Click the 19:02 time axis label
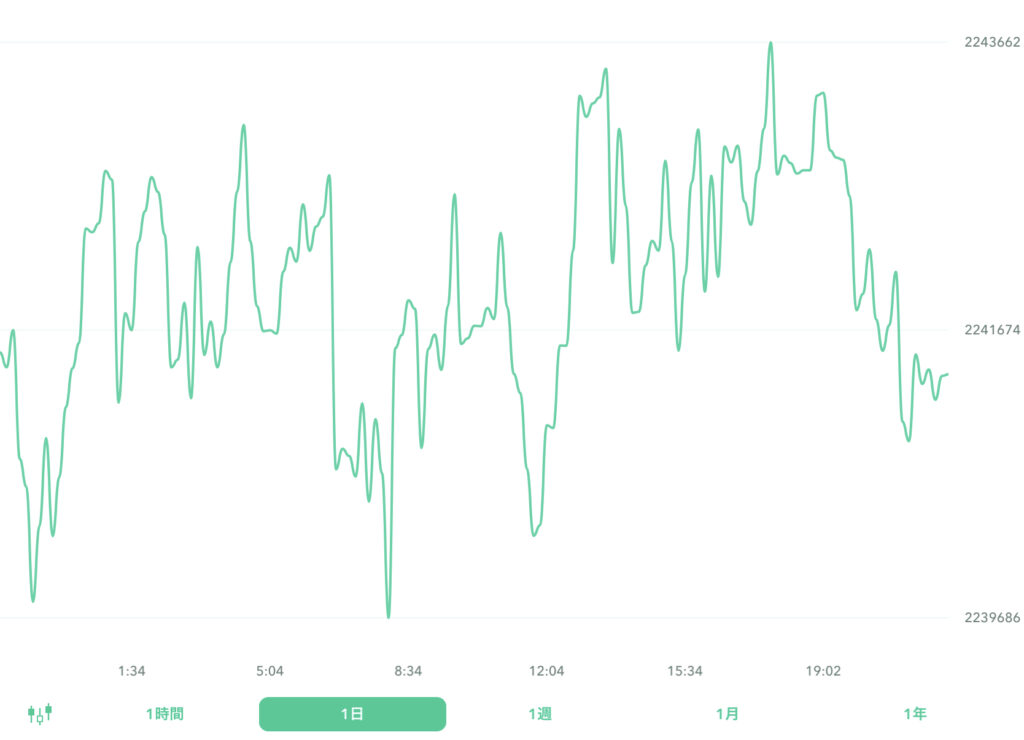The width and height of the screenshot is (1024, 740). click(823, 671)
